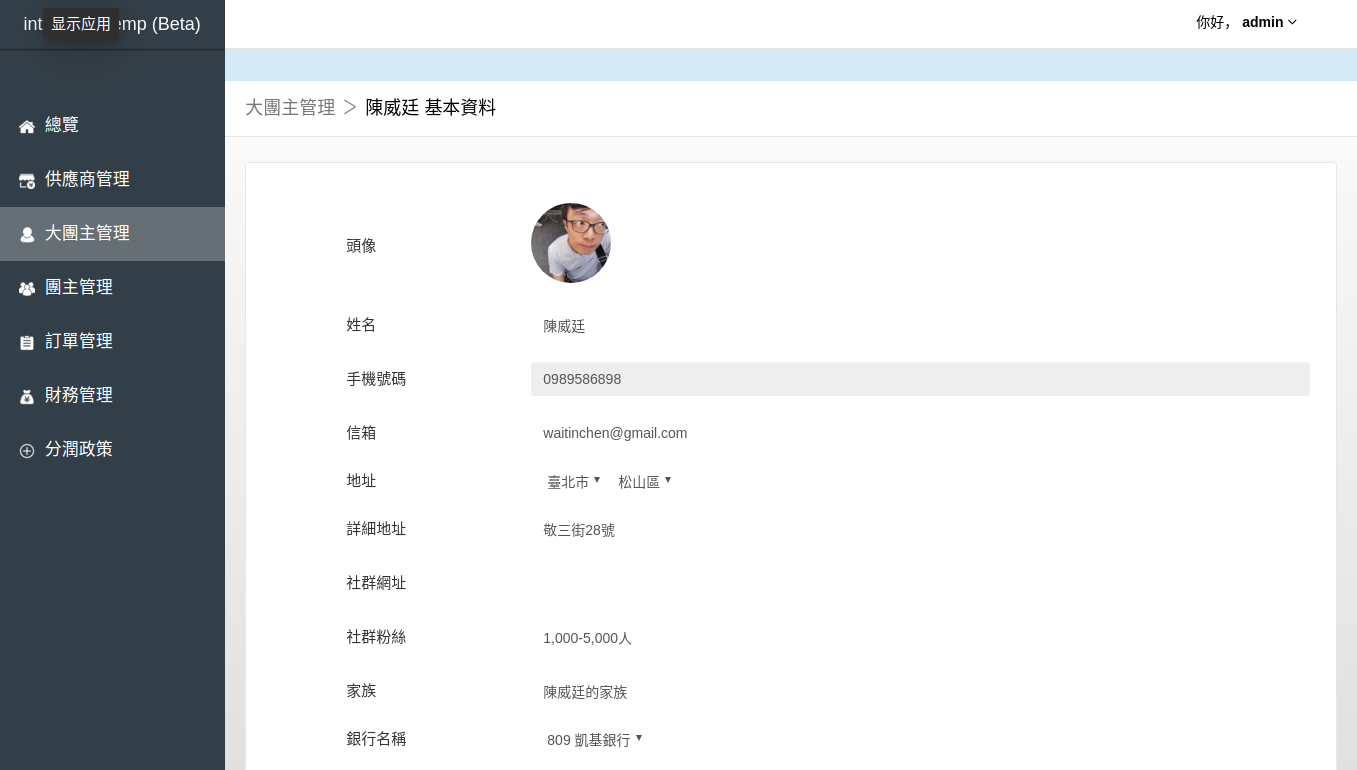This screenshot has height=770, width=1357.
Task: Click the plus-circle icon beside 分潤政策
Action: coord(27,450)
